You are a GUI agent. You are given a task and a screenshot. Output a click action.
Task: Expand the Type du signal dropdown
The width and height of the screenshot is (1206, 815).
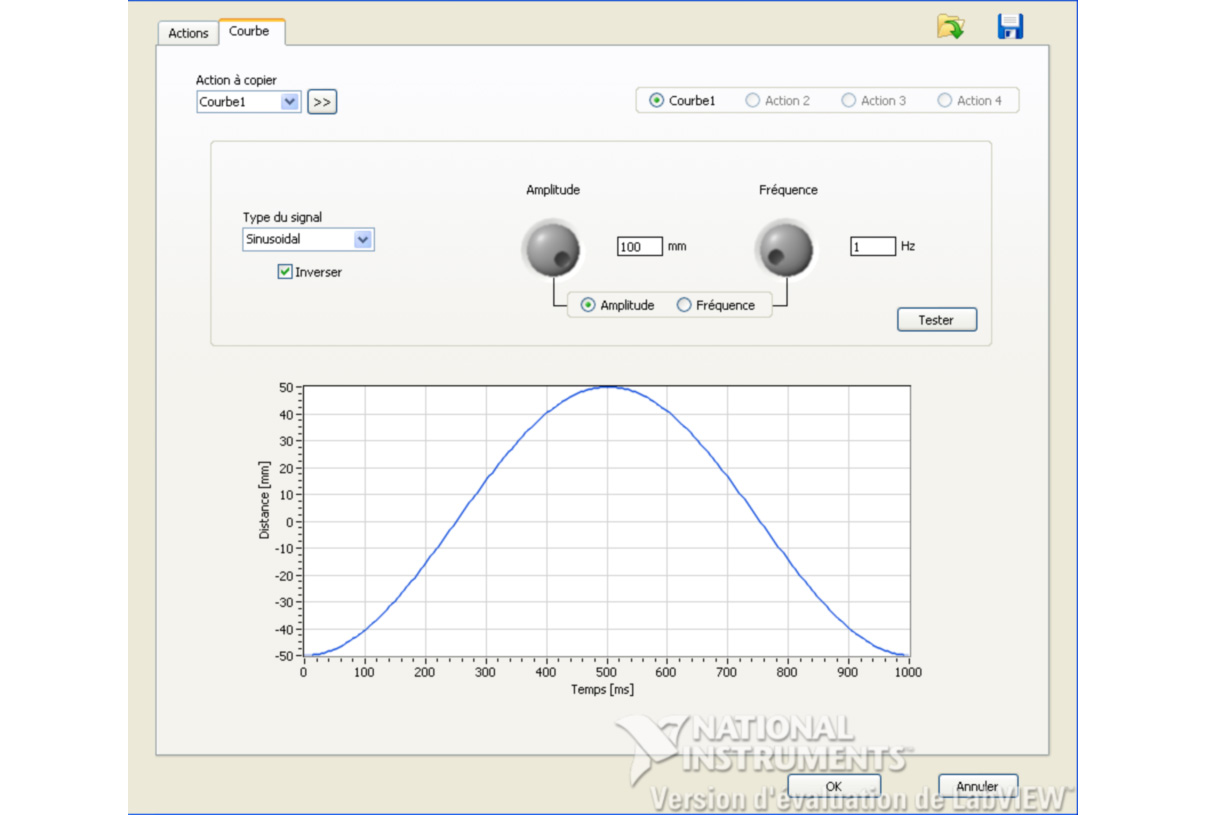point(363,240)
